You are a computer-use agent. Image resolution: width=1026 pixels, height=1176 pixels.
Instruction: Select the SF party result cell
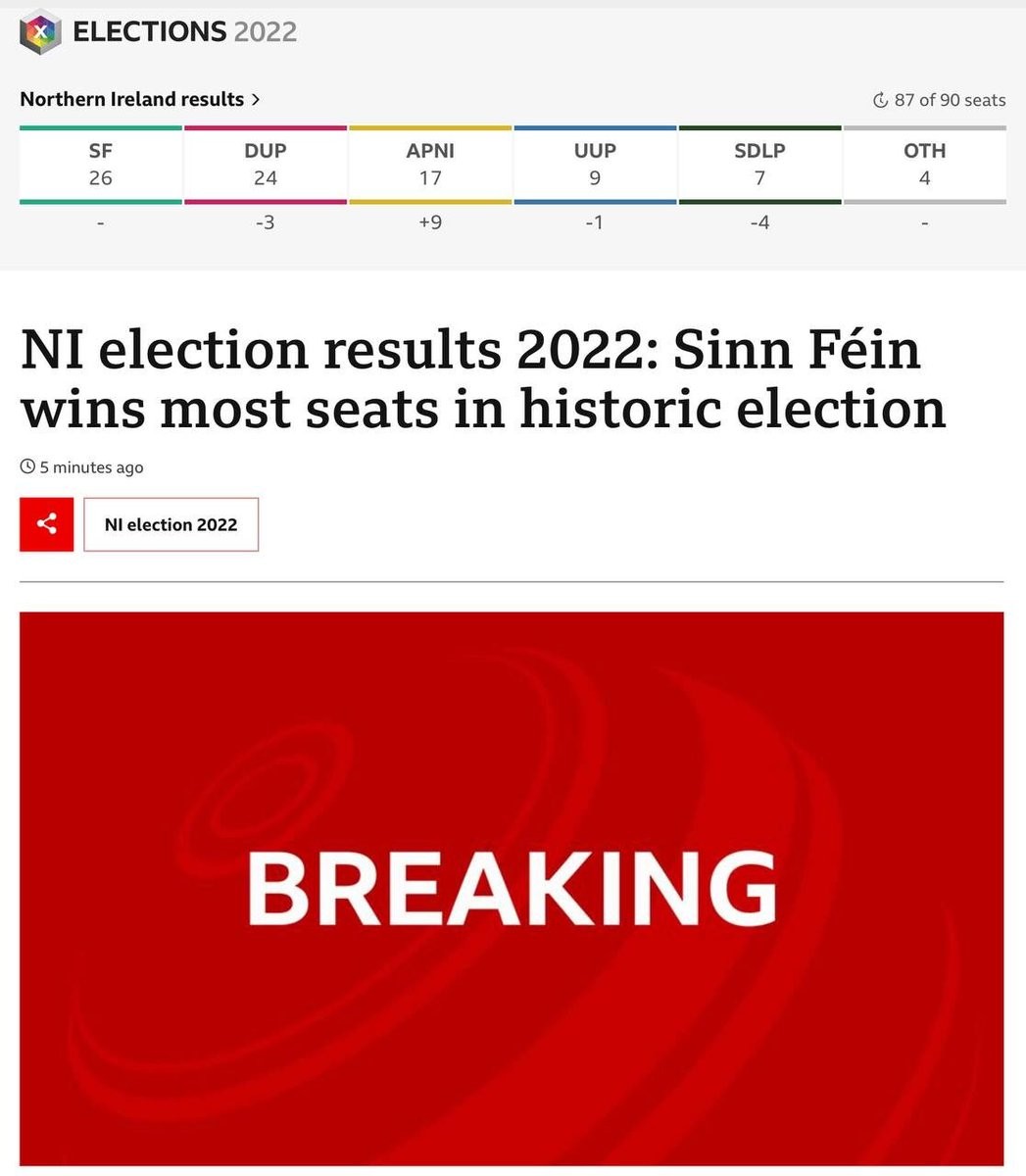(x=100, y=165)
